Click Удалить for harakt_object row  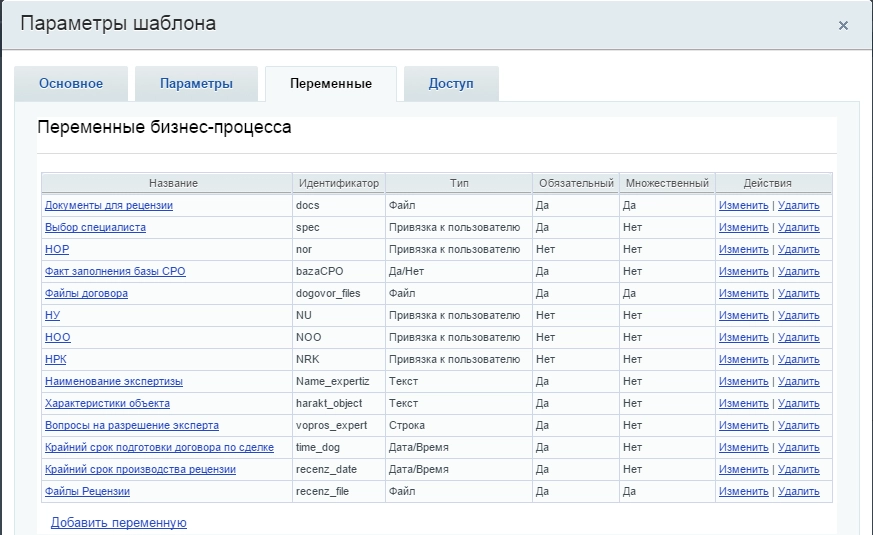coord(798,404)
